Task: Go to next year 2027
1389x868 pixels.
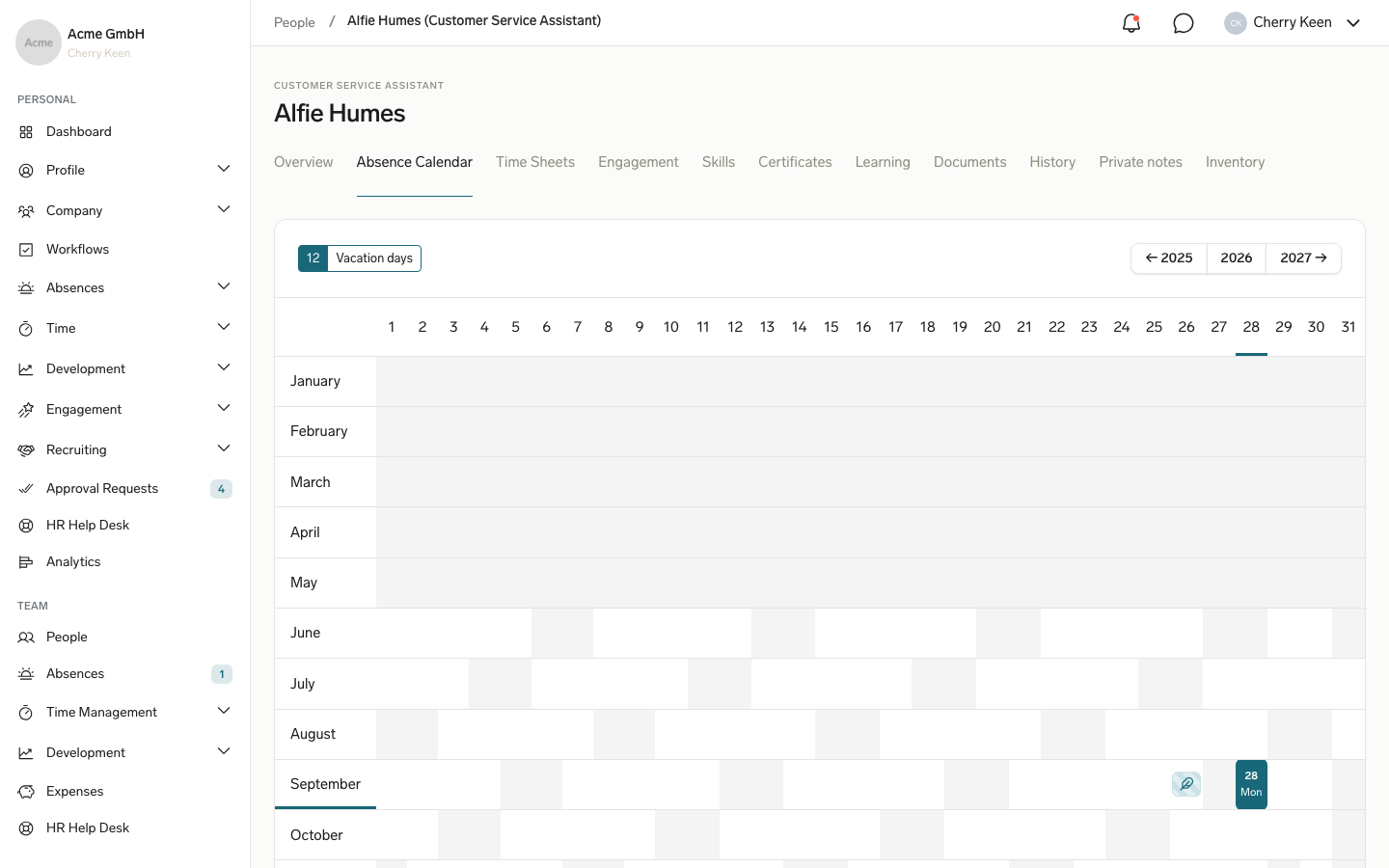Action: (1303, 258)
